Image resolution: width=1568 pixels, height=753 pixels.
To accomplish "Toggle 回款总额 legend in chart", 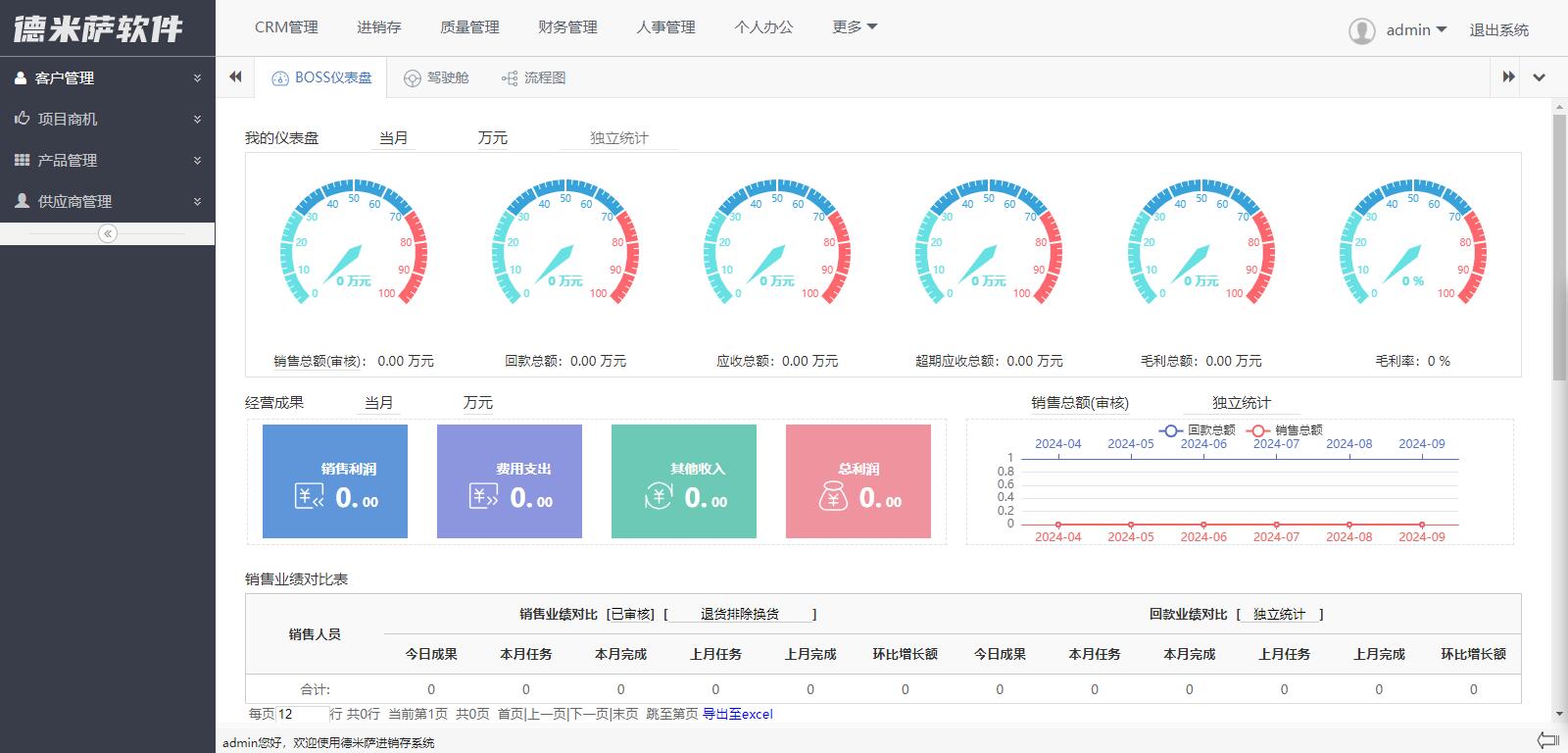I will 1197,429.
